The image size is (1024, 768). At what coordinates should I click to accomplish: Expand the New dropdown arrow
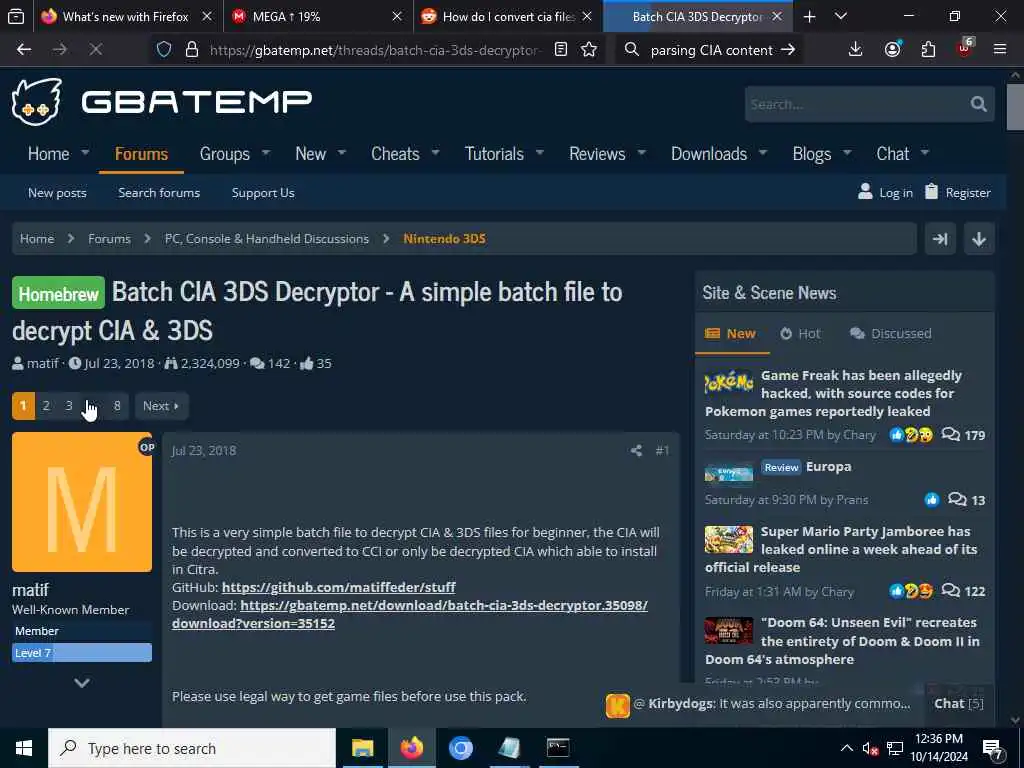(x=342, y=153)
